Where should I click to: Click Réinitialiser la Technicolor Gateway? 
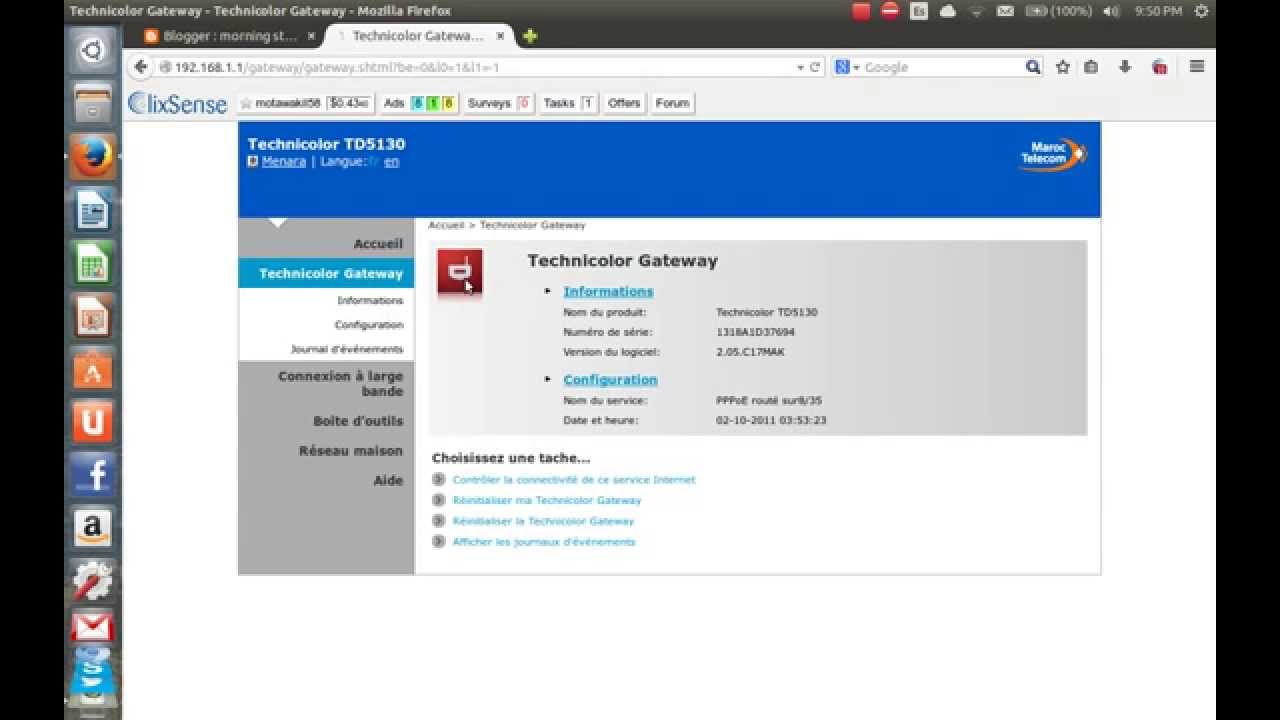[543, 521]
